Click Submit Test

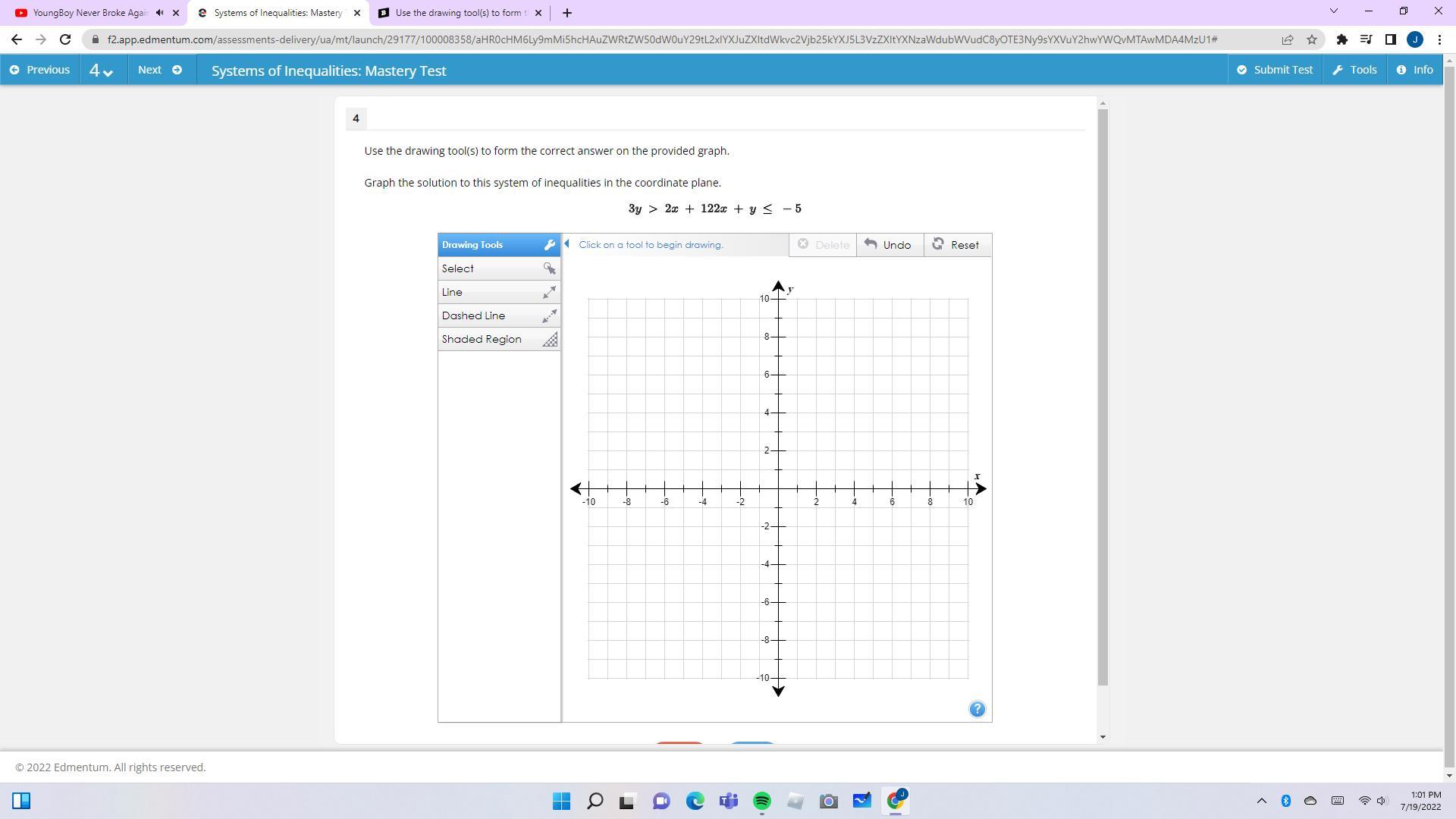click(1275, 70)
